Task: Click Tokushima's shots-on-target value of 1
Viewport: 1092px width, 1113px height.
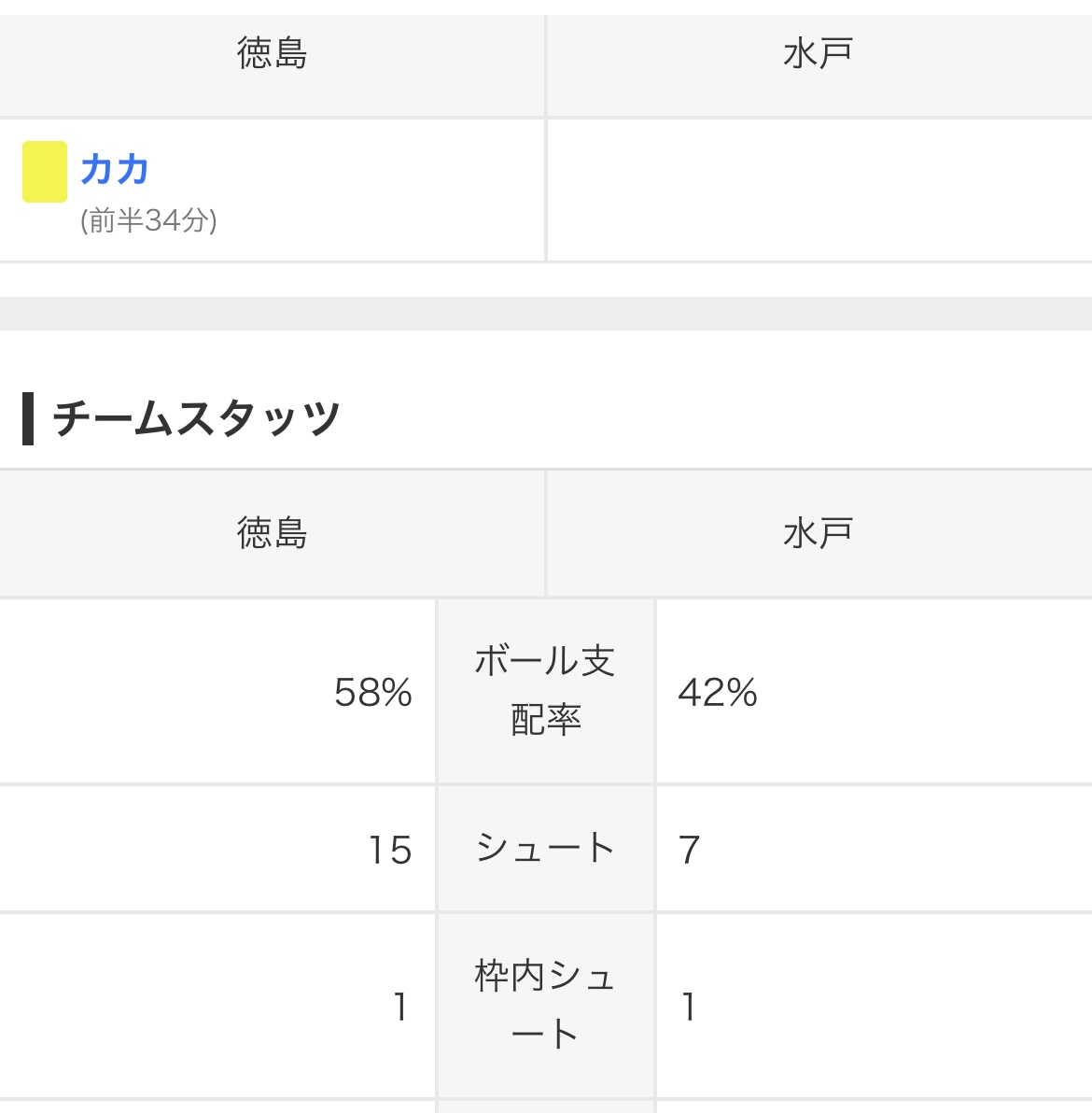Action: tap(400, 1007)
